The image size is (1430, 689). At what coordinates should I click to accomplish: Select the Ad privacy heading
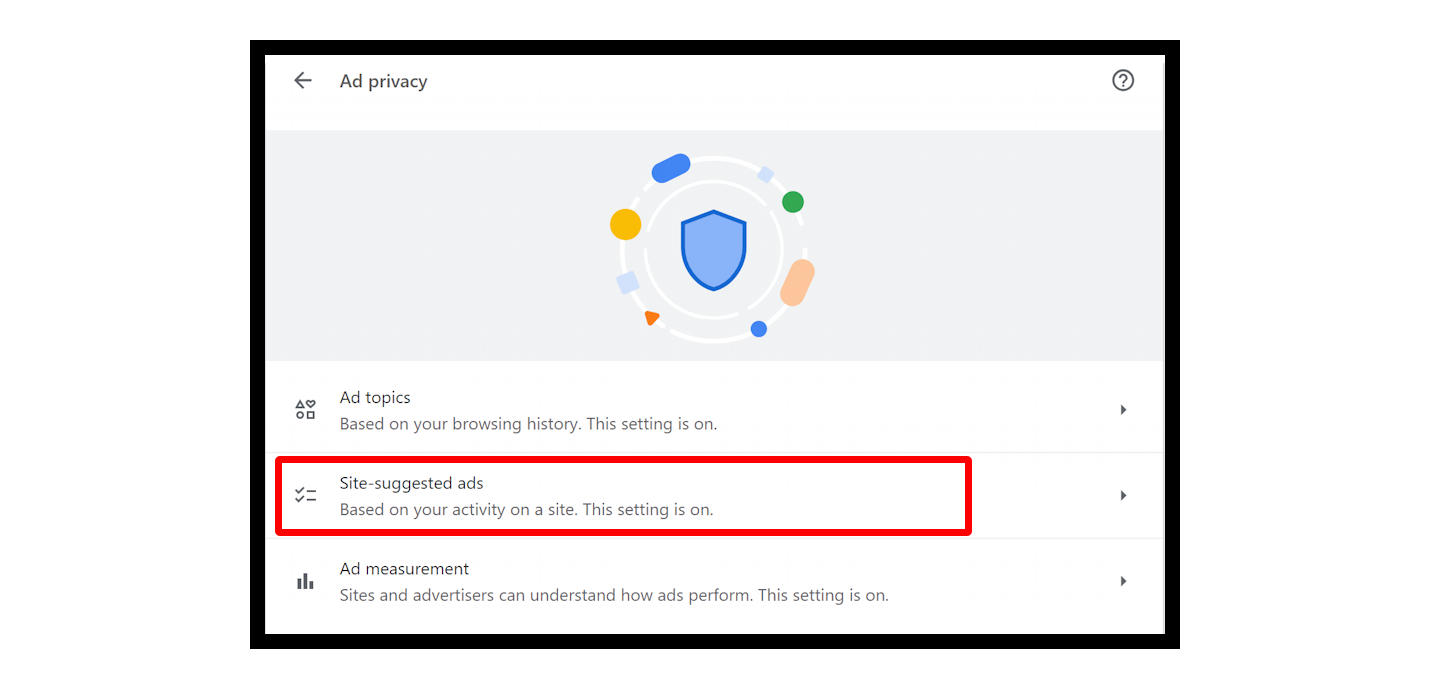tap(383, 80)
